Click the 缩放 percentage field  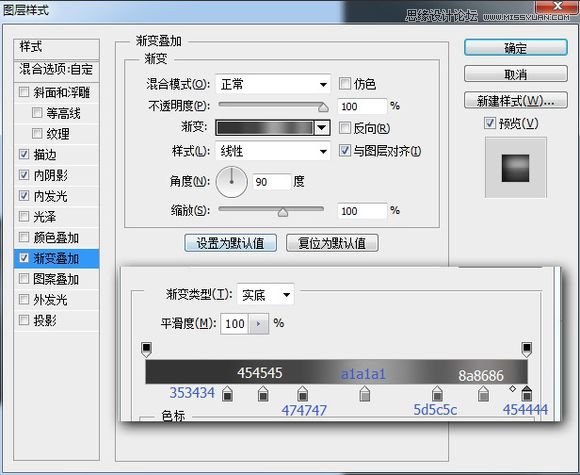(362, 211)
